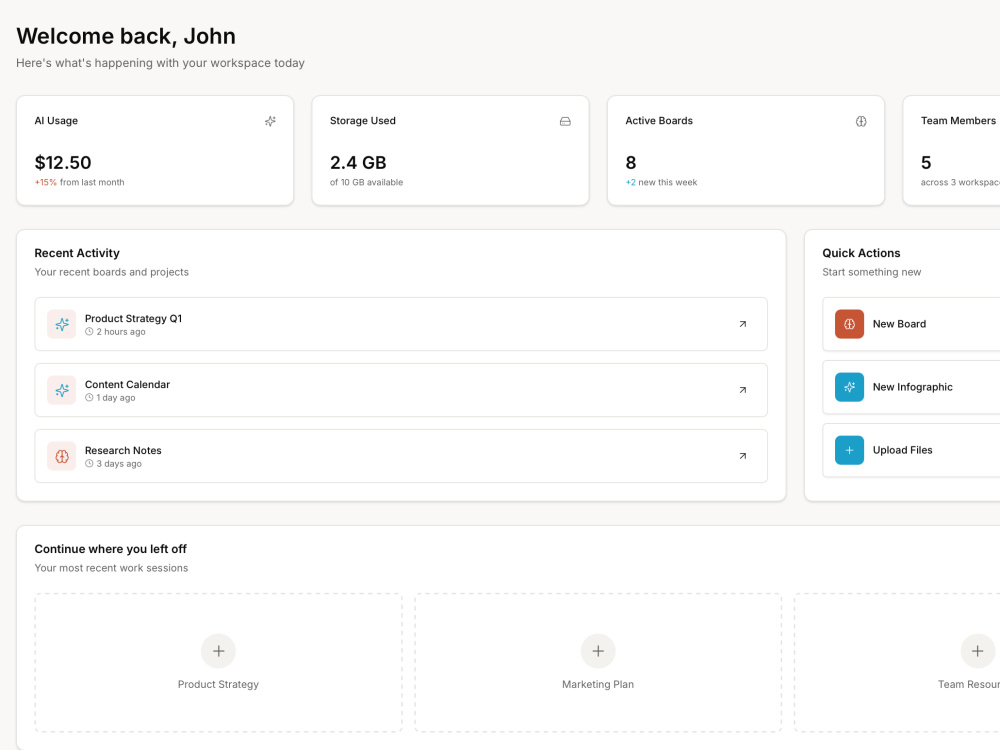Click the blue New Infographic sparkle icon
Screen dimensions: 1000x750
pos(849,387)
